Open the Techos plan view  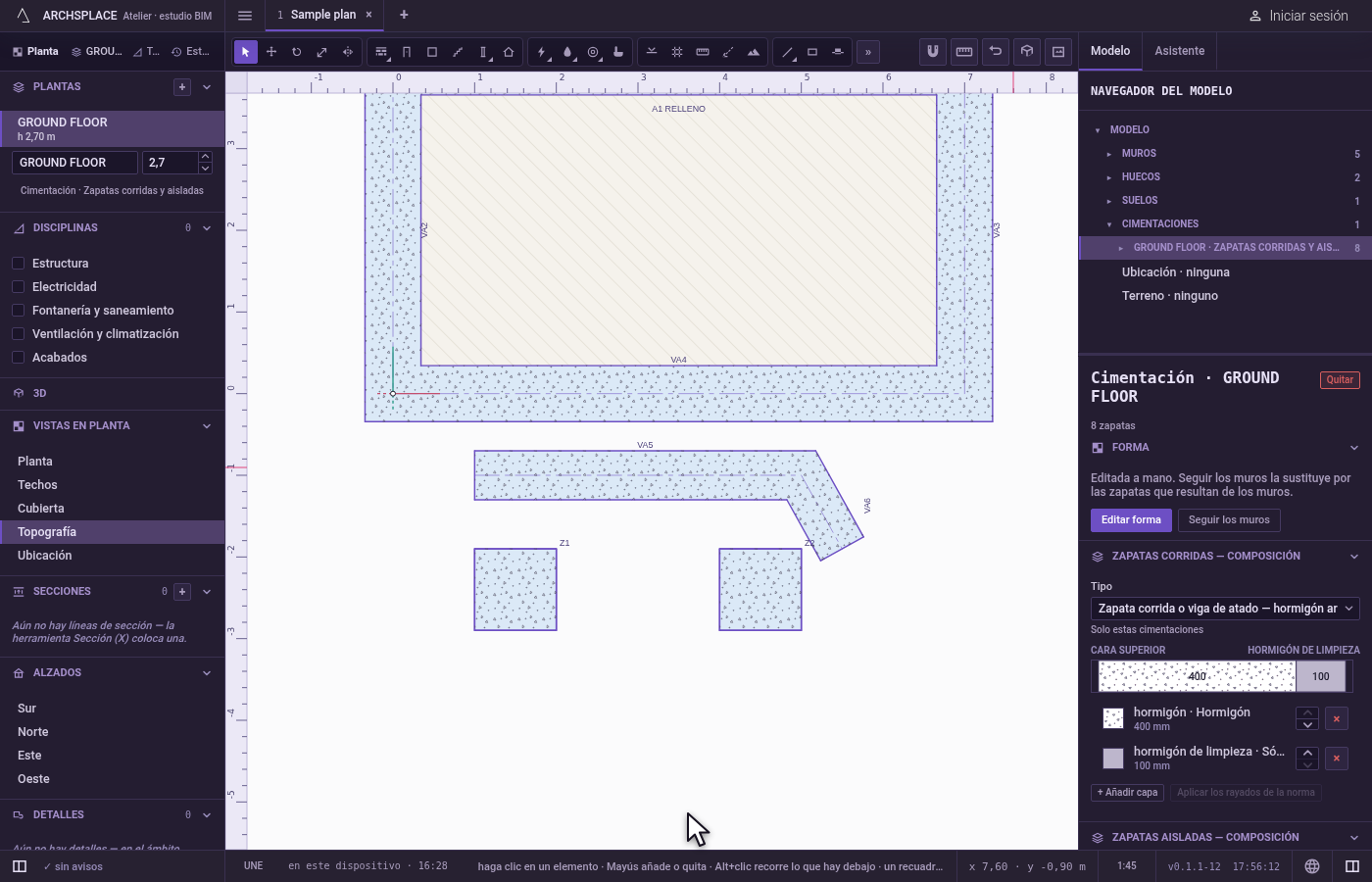(37, 485)
